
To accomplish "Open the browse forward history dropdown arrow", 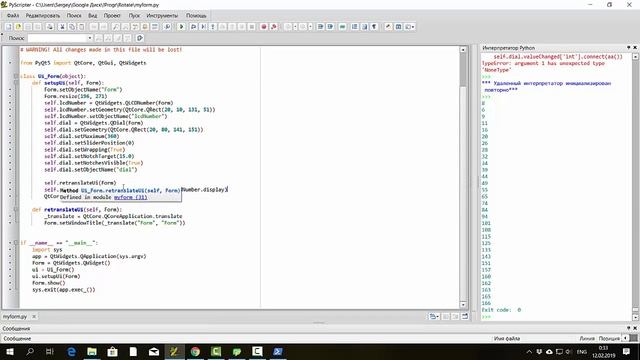I will [x=310, y=27].
